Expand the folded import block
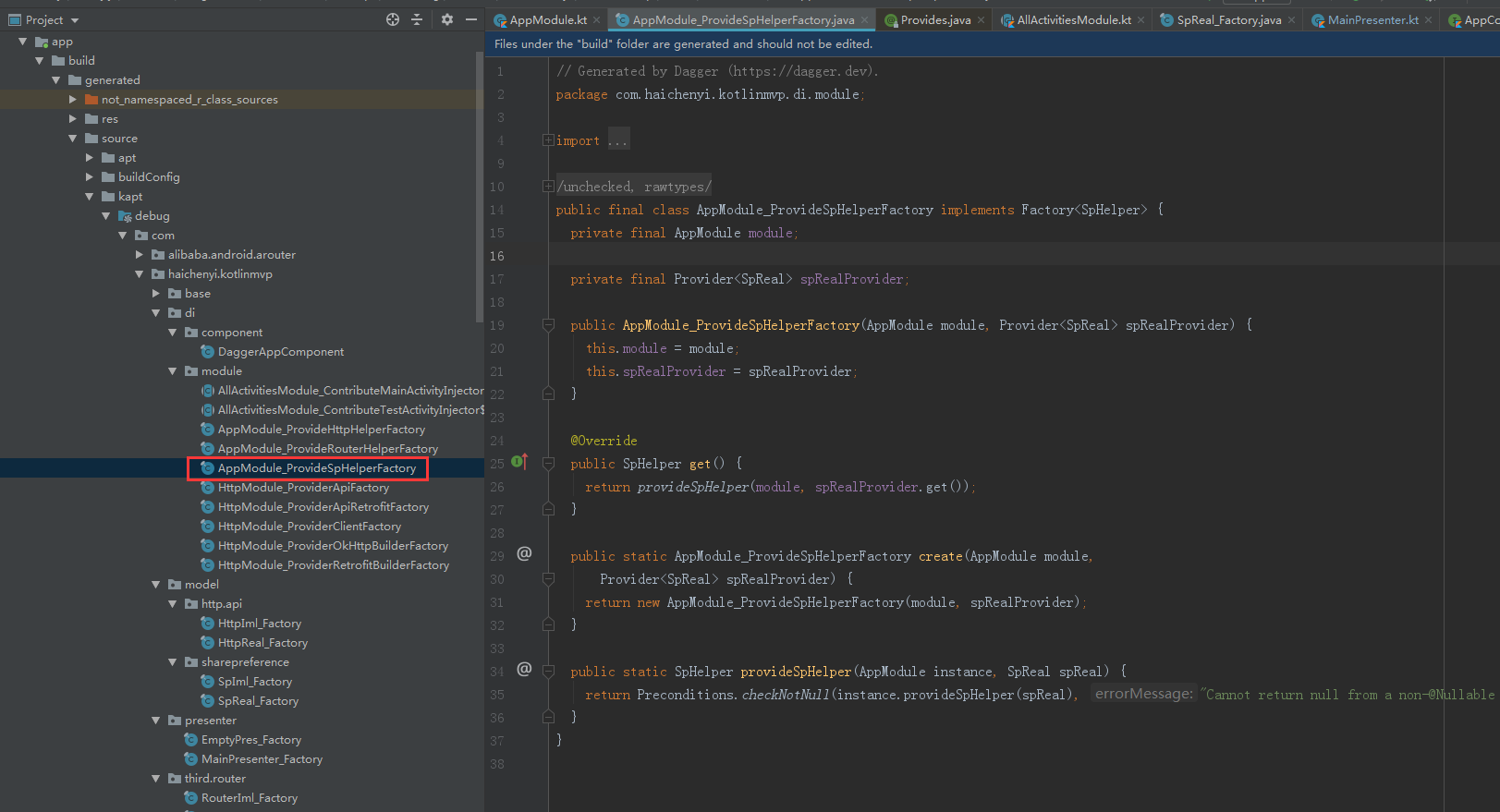The image size is (1500, 812). 548,140
